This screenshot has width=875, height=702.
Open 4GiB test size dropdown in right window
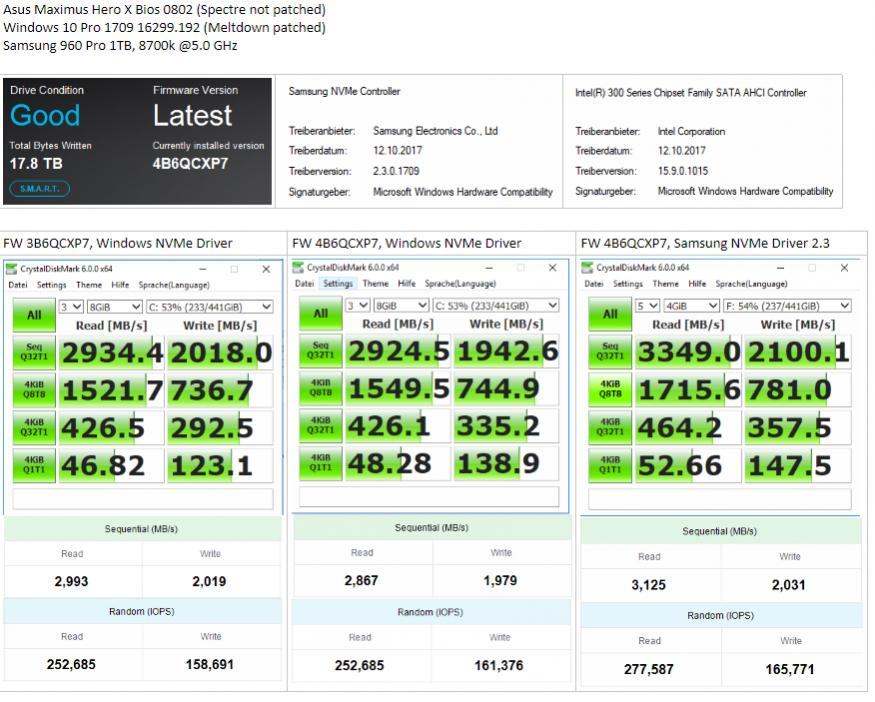coord(691,306)
